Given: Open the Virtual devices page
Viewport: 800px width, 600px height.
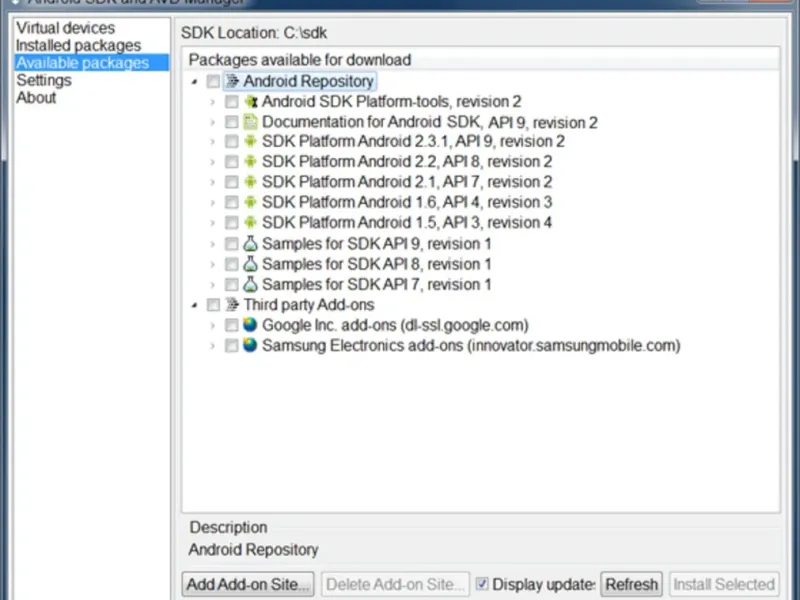Looking at the screenshot, I should (x=65, y=28).
